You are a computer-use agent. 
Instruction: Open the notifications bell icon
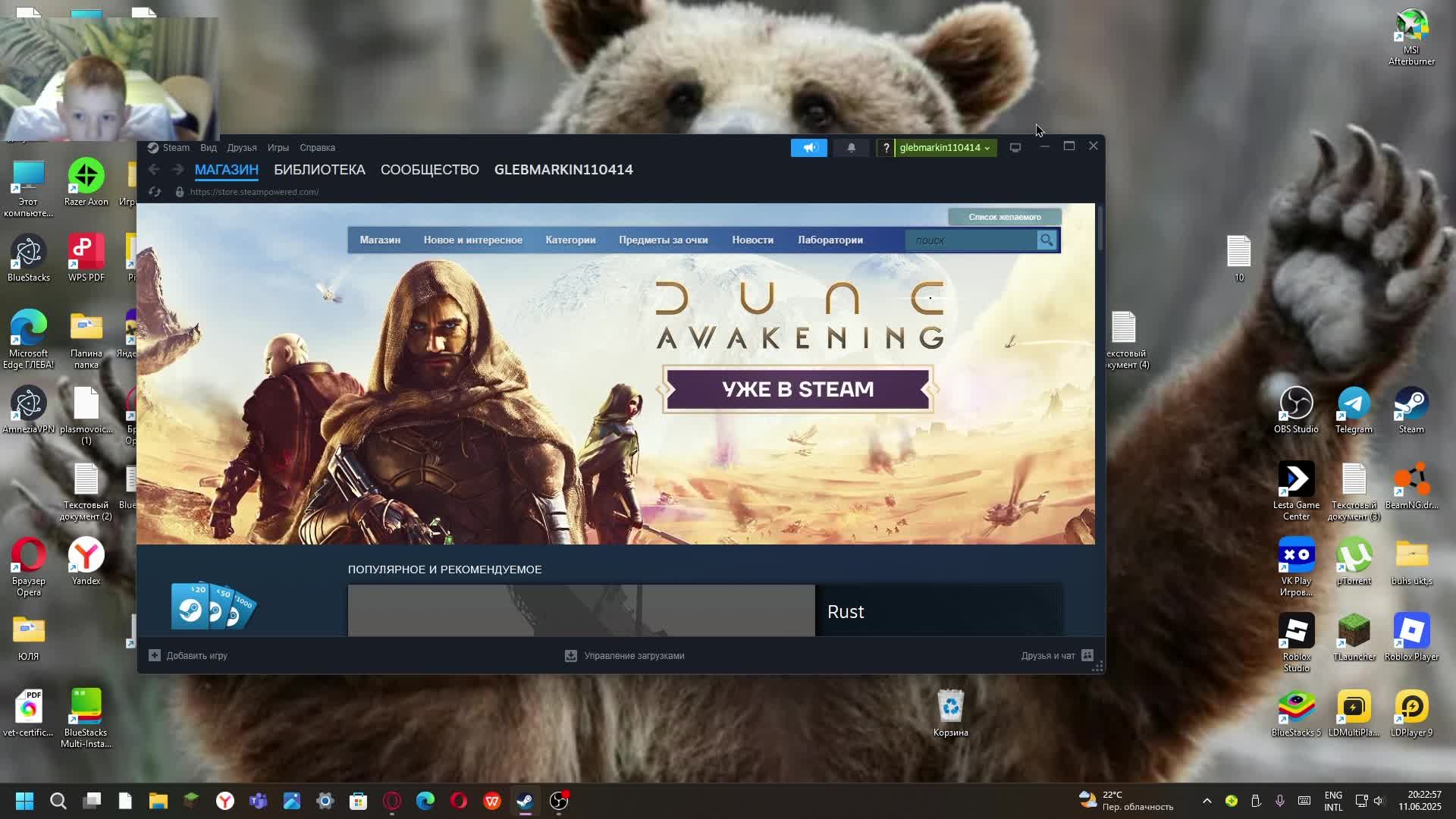[x=851, y=148]
